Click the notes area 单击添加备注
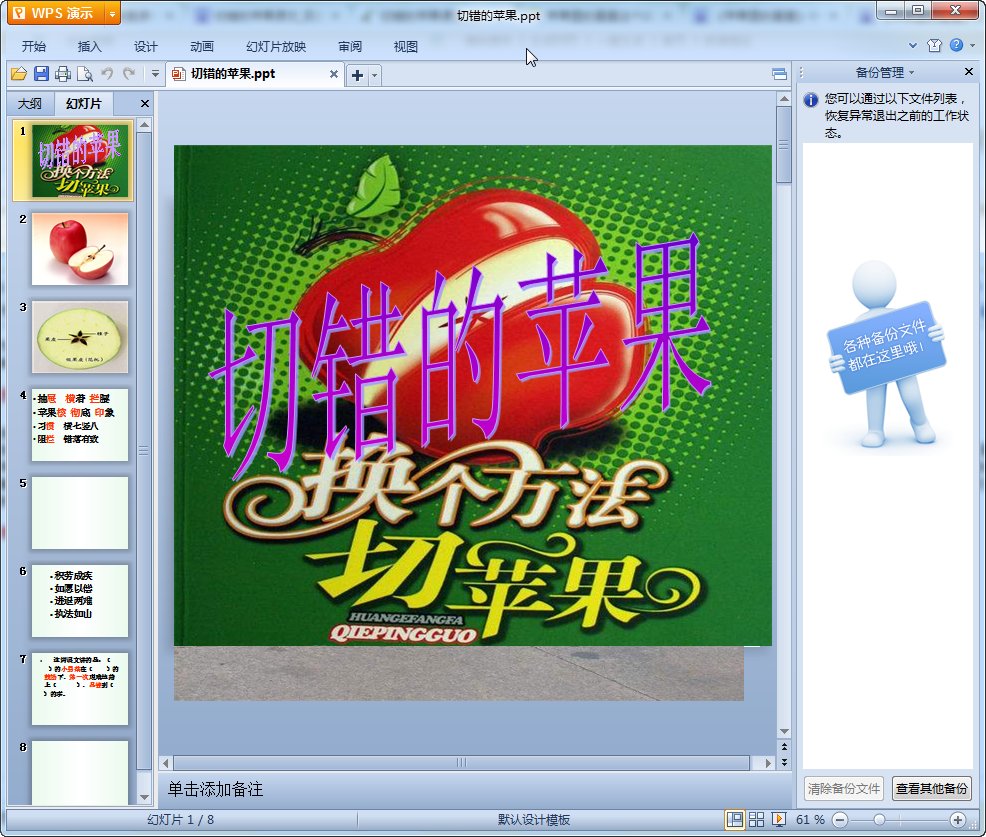This screenshot has width=986, height=837. click(216, 789)
